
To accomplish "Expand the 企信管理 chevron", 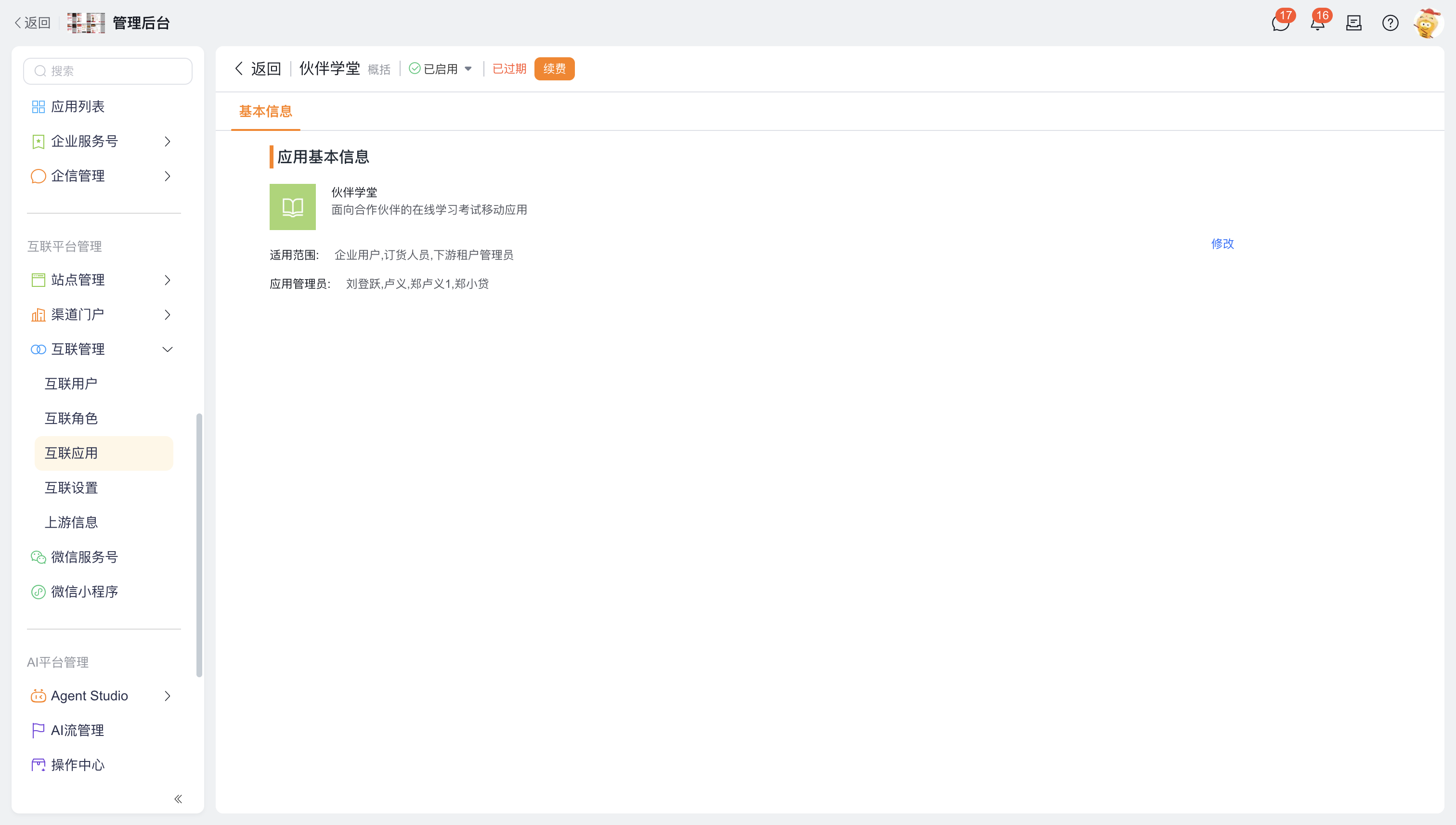I will pyautogui.click(x=167, y=176).
